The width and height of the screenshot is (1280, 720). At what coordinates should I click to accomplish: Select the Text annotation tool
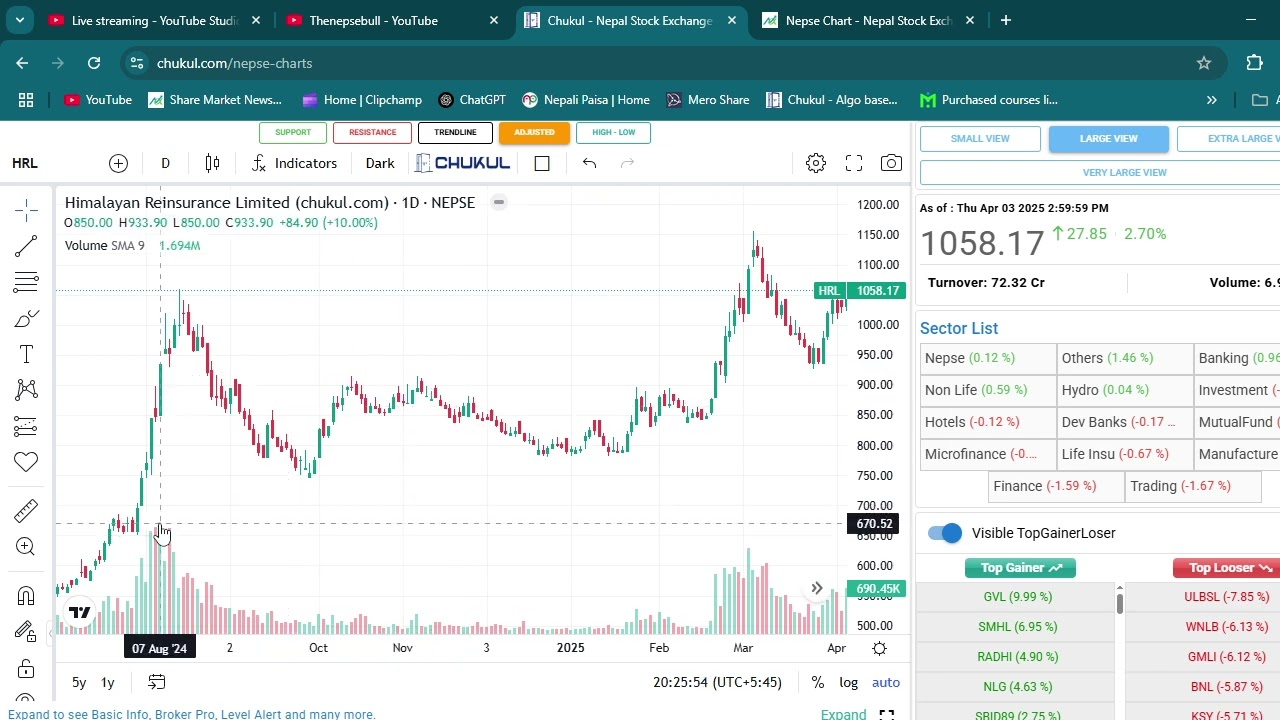(26, 354)
